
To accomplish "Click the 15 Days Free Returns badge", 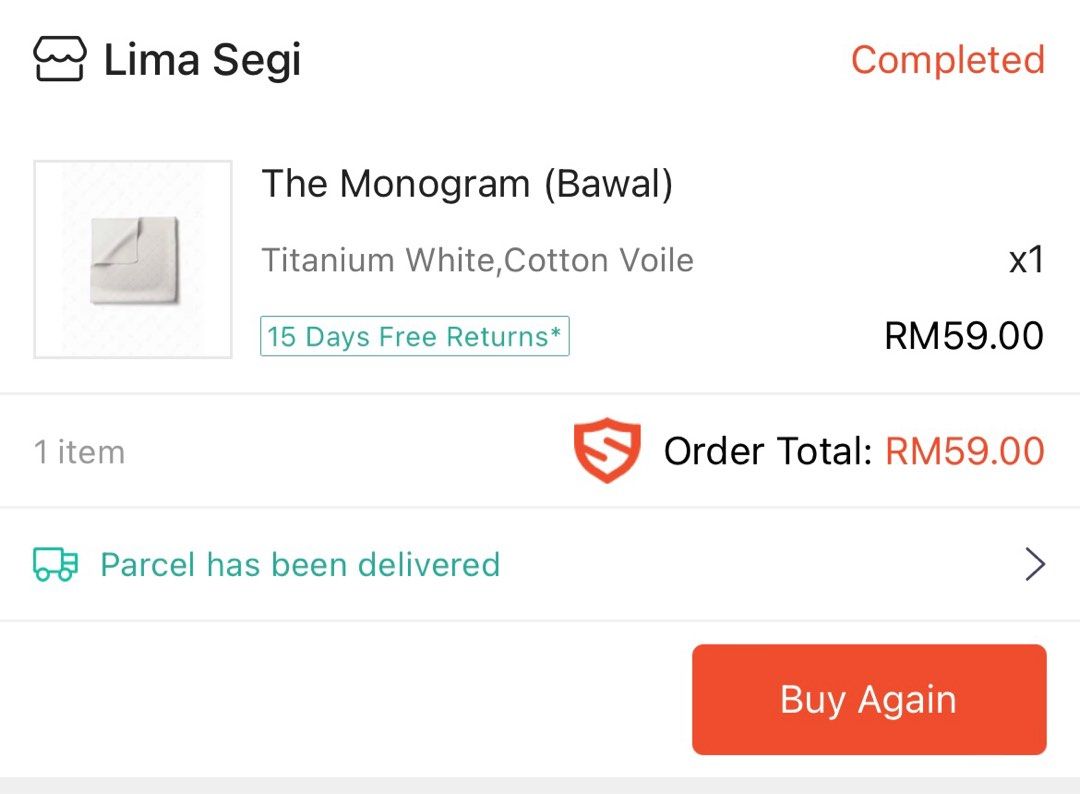I will [x=414, y=336].
